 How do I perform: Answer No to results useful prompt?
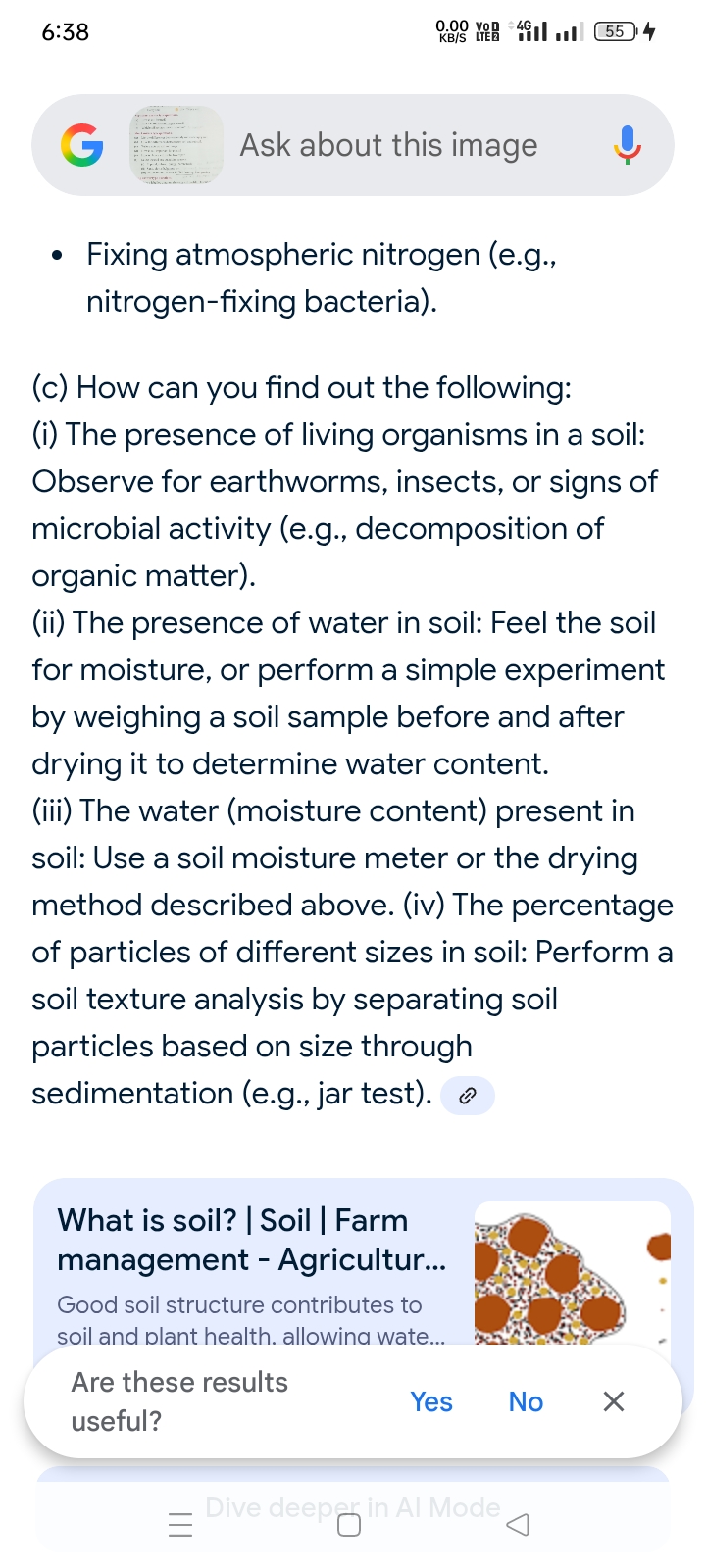(526, 1402)
